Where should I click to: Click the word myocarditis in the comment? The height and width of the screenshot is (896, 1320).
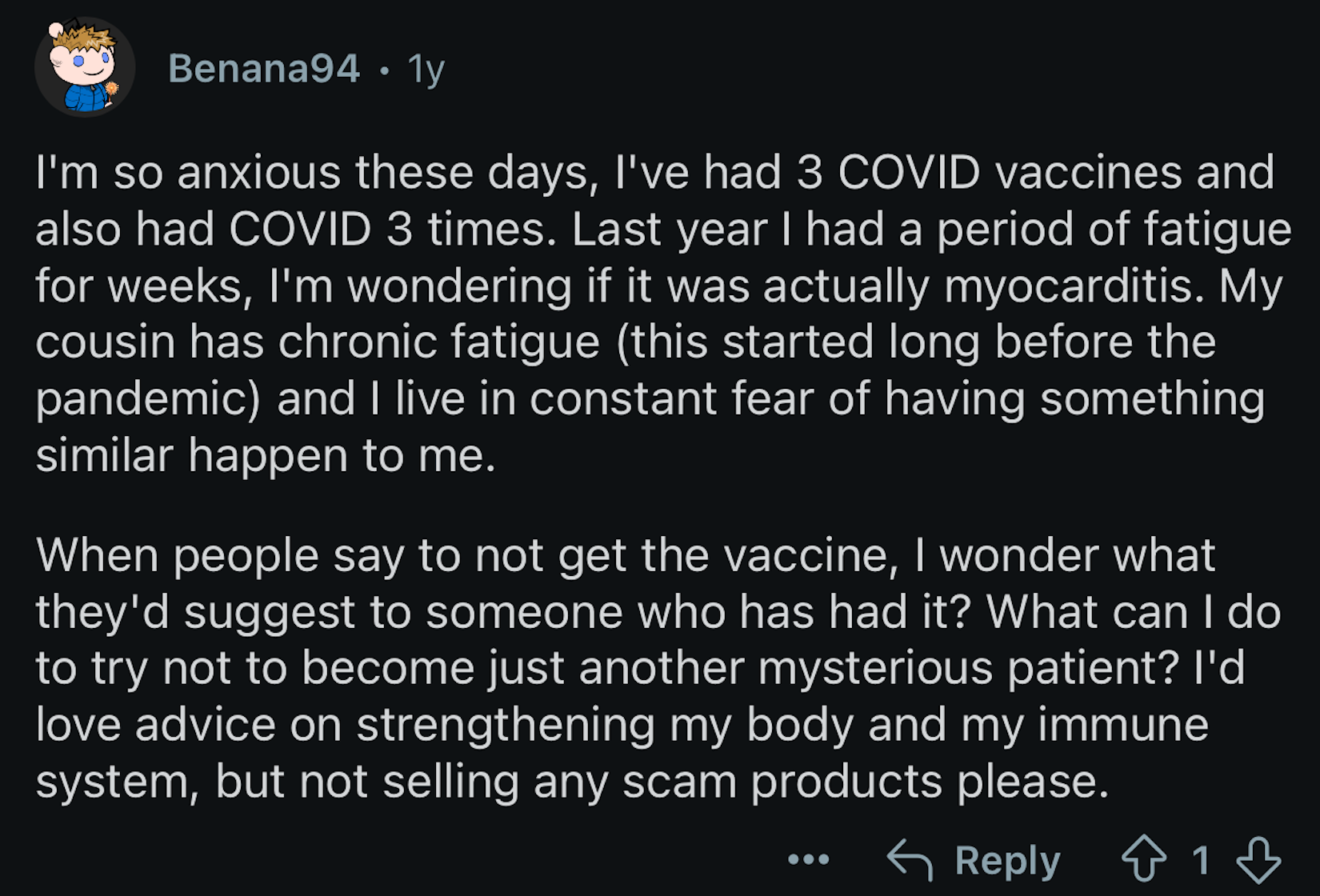click(x=1074, y=286)
